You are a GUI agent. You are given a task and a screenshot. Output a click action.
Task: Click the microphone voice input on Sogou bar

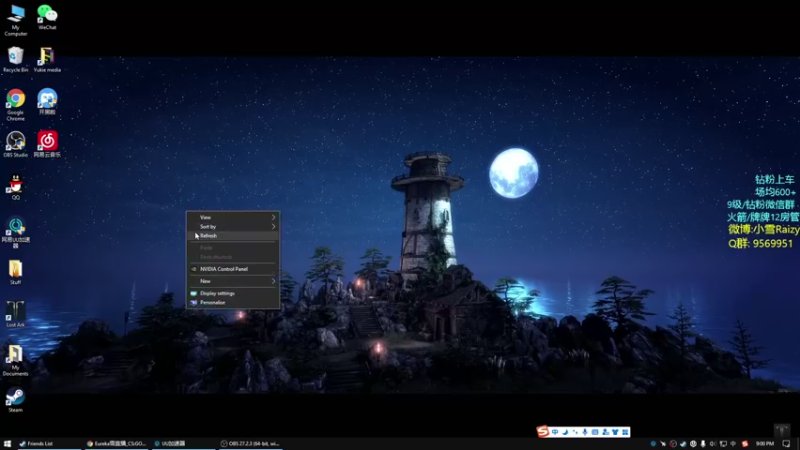pyautogui.click(x=585, y=432)
